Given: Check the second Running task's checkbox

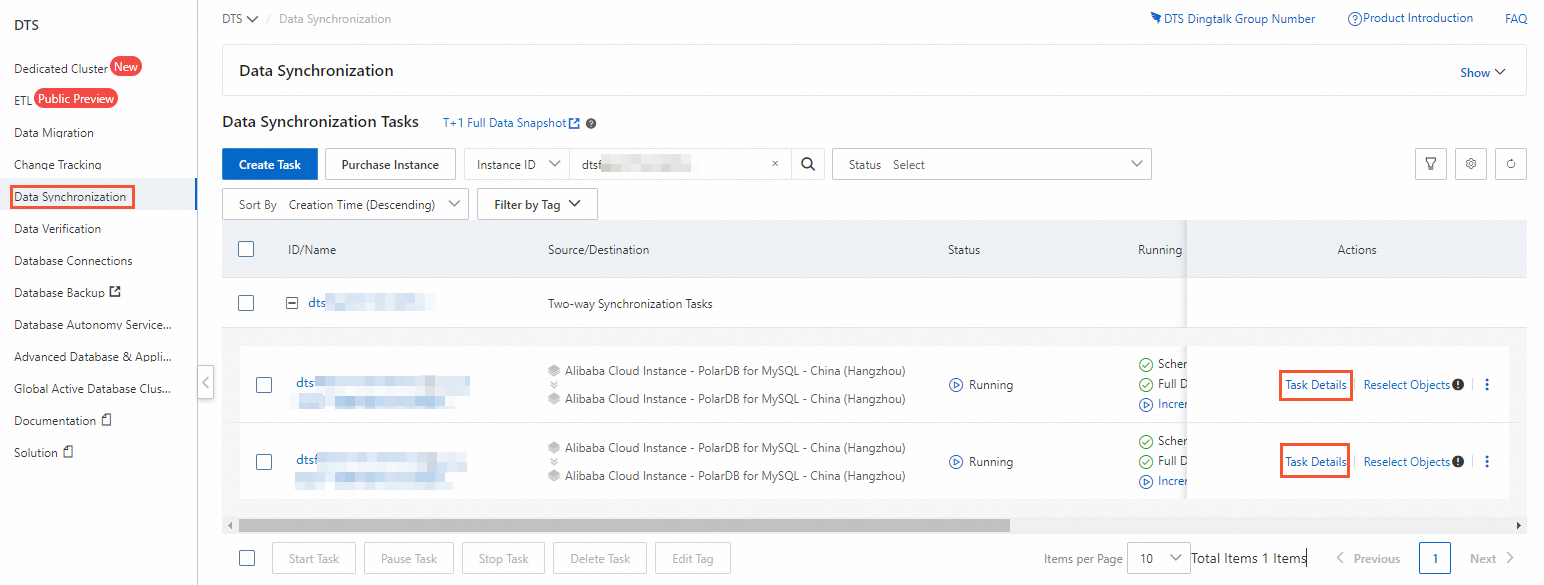Looking at the screenshot, I should coord(264,462).
